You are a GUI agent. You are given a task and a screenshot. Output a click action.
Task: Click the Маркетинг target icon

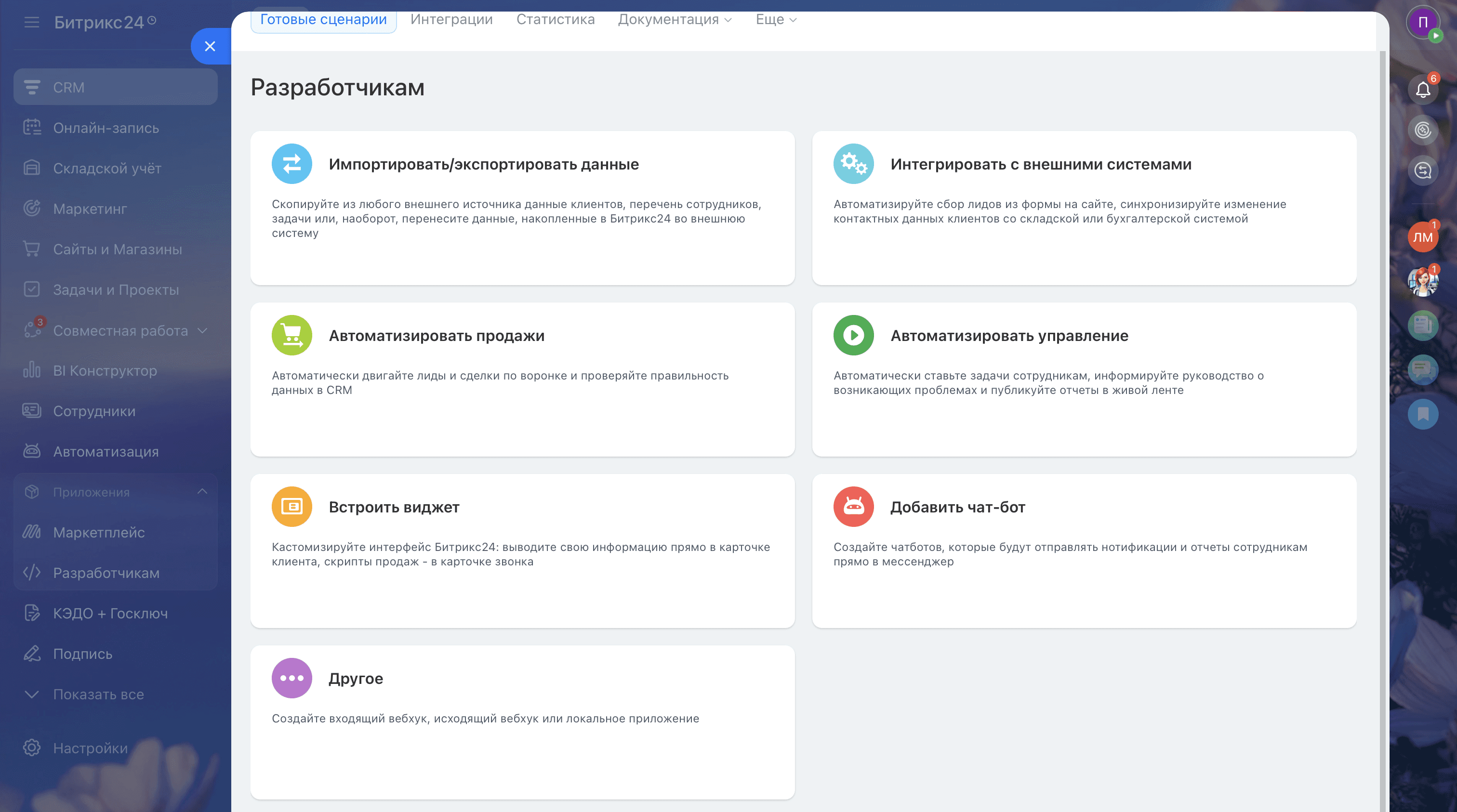tap(32, 208)
